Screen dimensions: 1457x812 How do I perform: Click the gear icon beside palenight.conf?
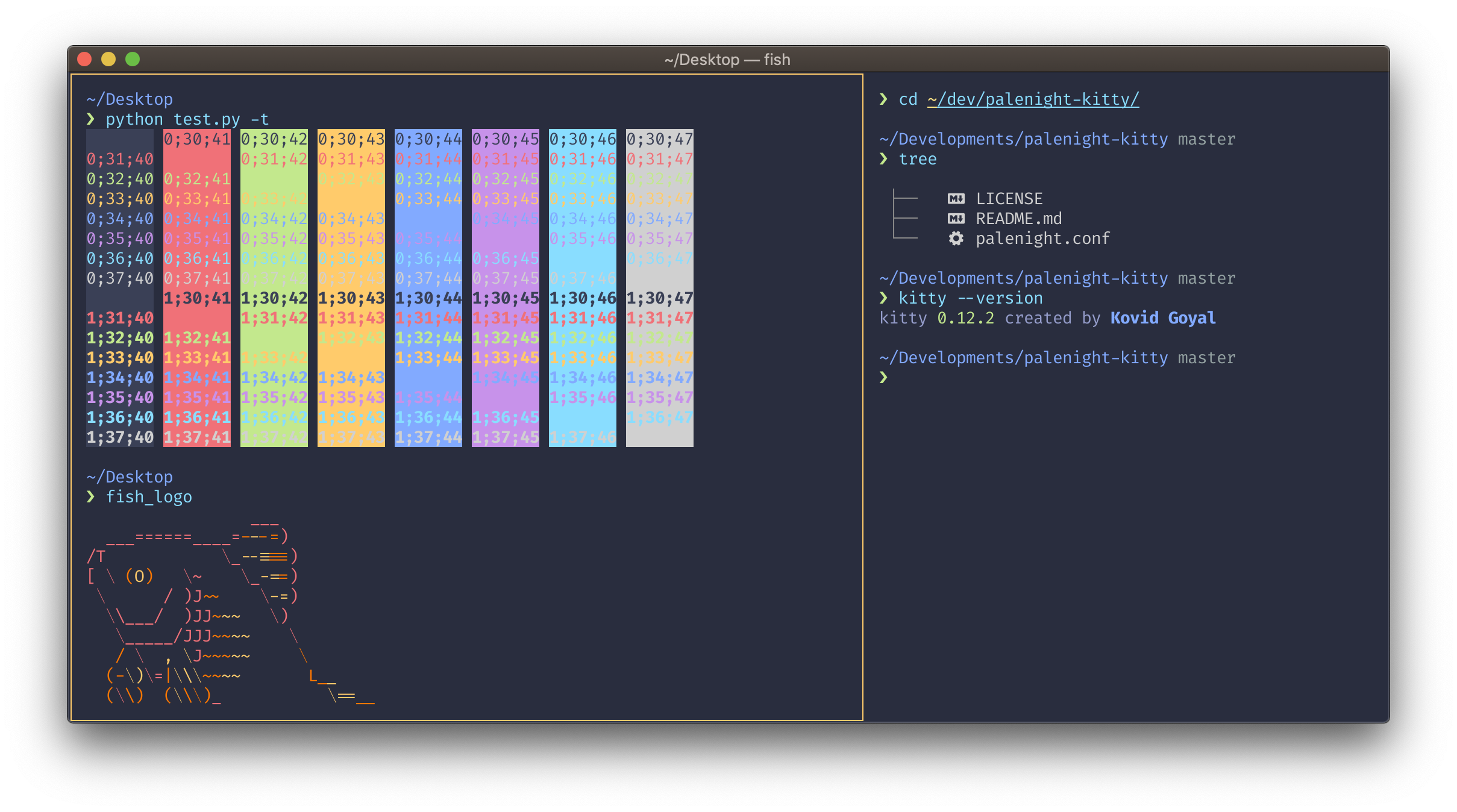956,239
